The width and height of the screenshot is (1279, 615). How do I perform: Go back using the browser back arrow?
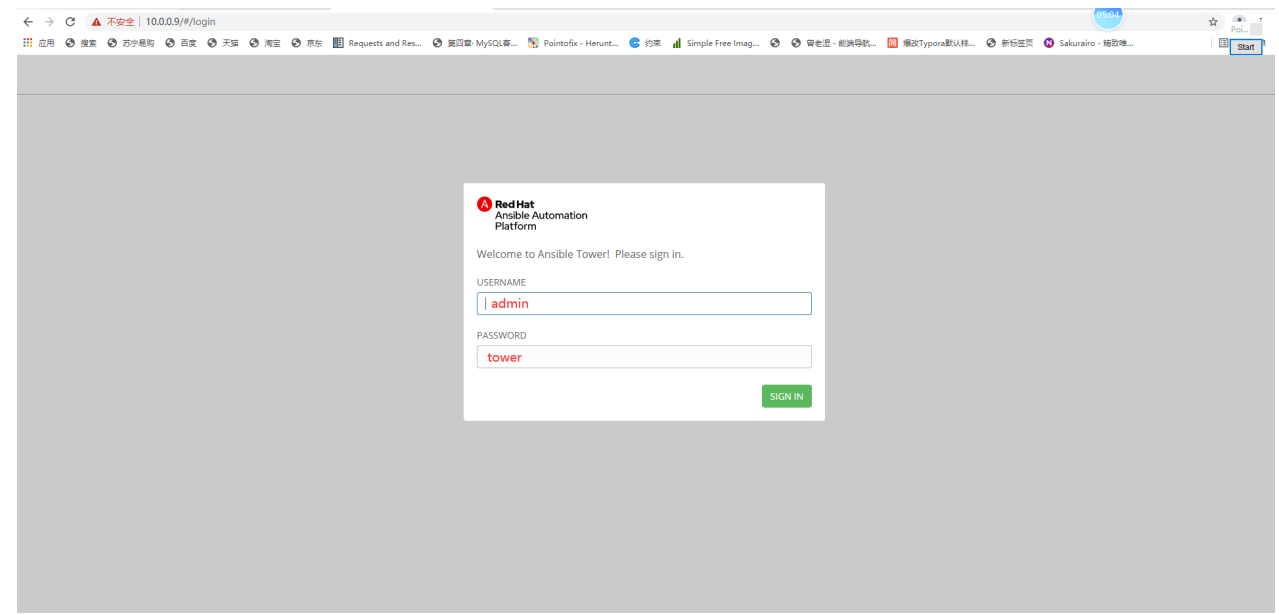click(28, 21)
